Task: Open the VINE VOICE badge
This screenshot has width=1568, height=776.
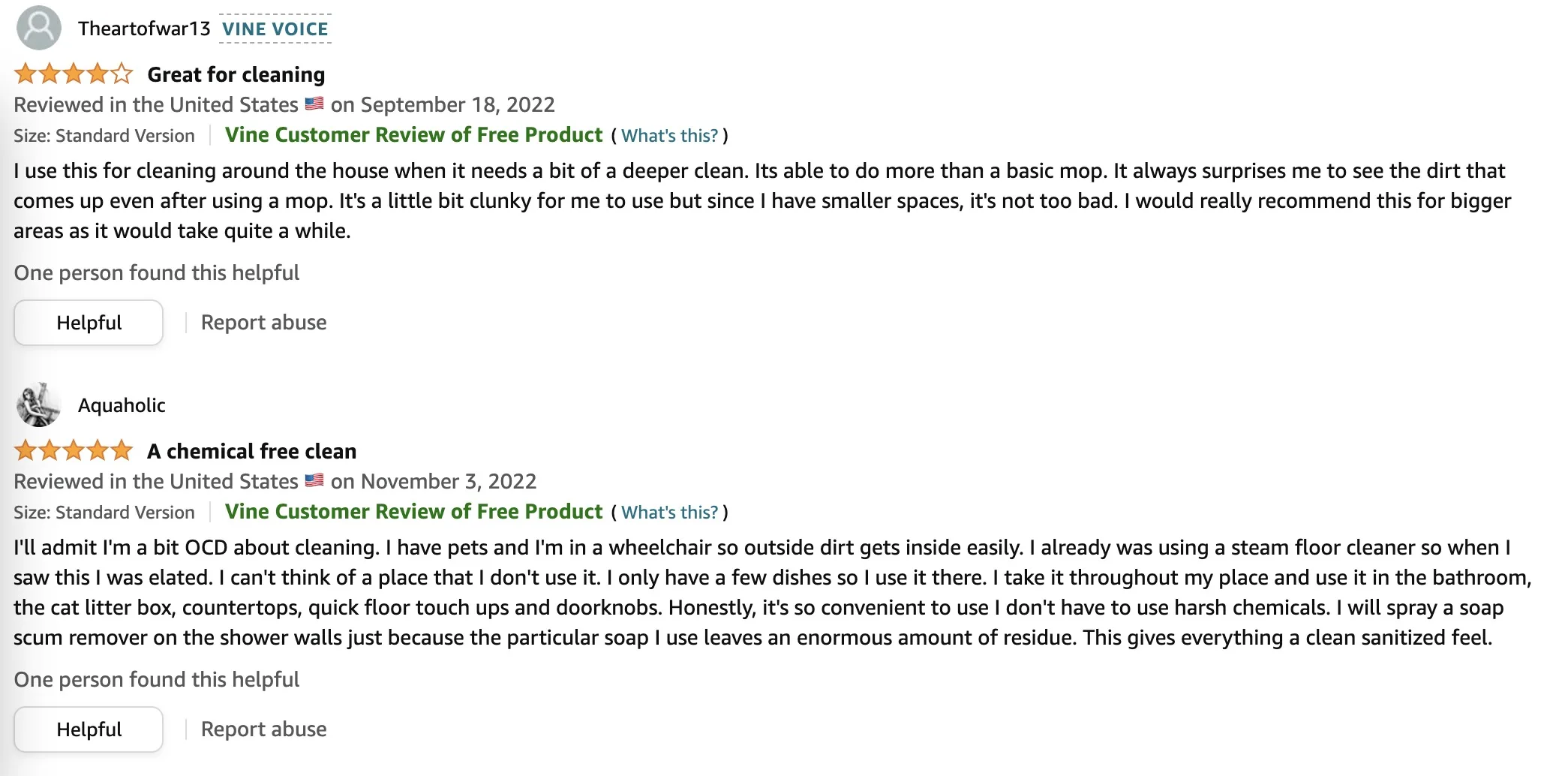Action: tap(275, 29)
